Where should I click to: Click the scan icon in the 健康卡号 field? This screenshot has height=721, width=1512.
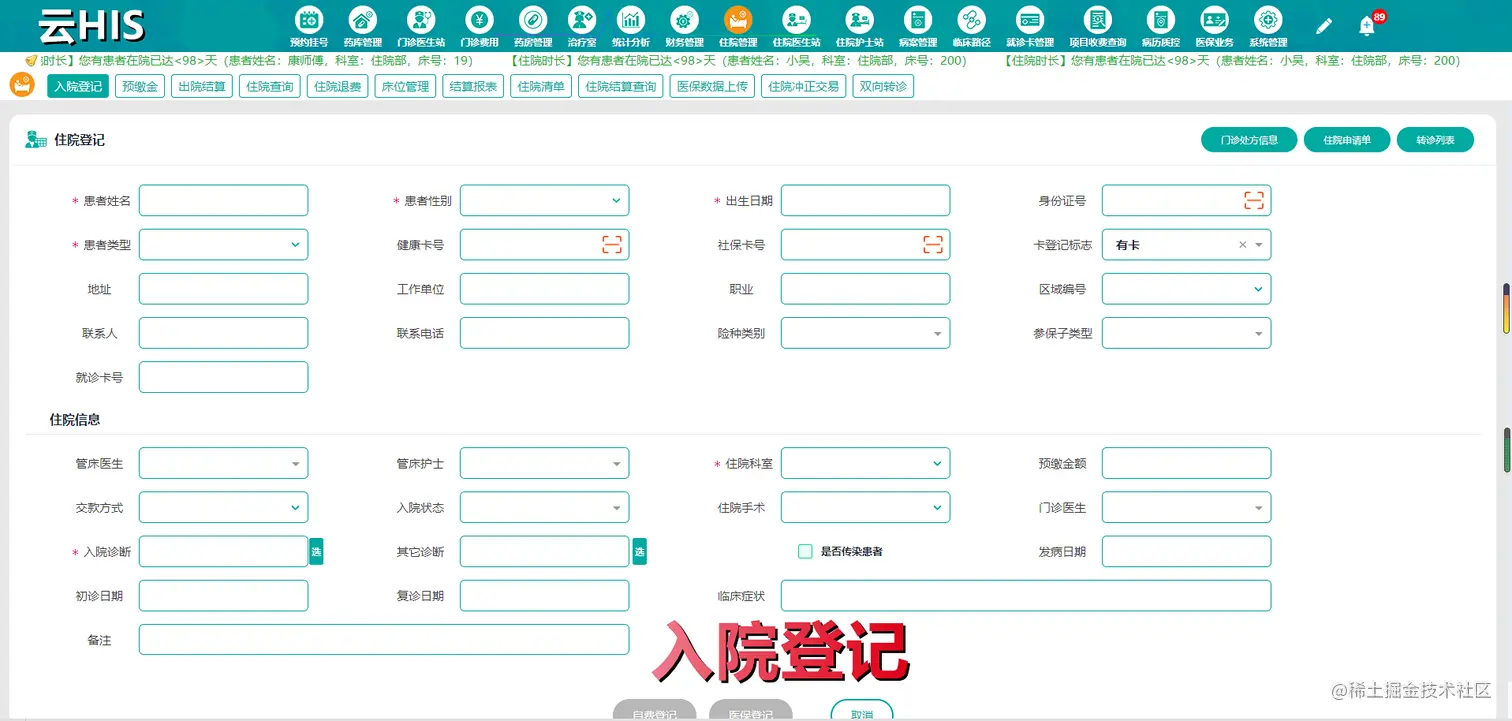pos(613,244)
